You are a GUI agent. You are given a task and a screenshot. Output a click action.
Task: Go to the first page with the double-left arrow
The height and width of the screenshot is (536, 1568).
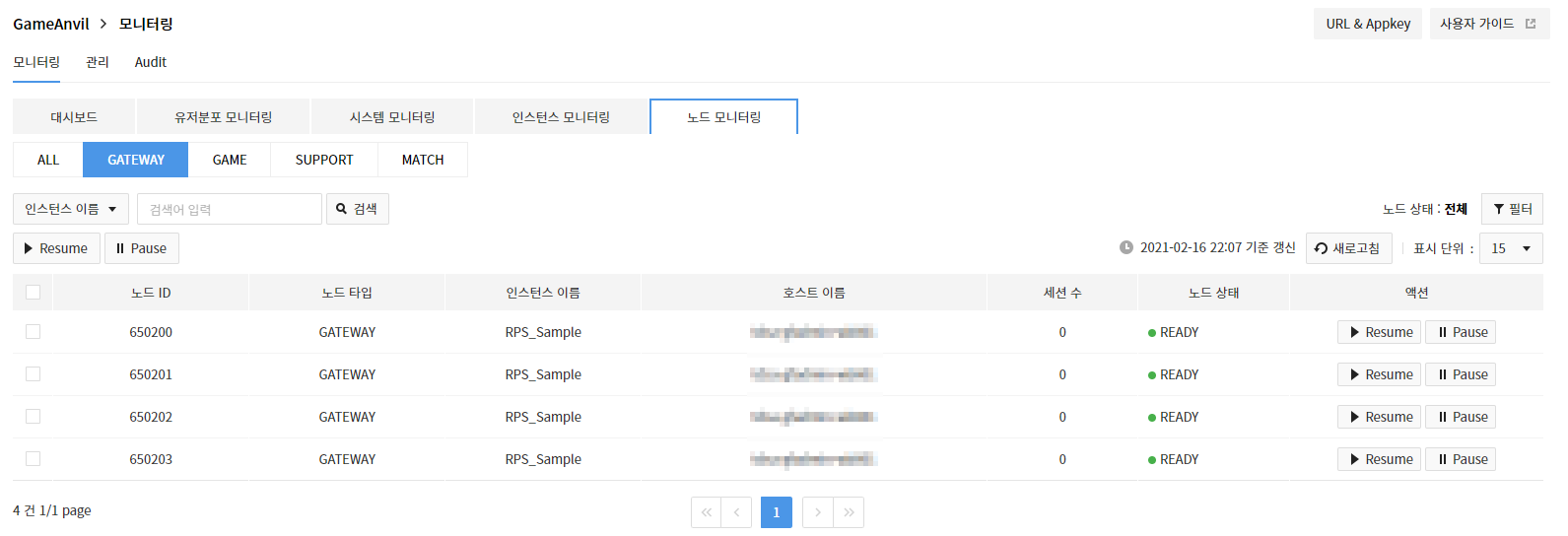point(706,512)
